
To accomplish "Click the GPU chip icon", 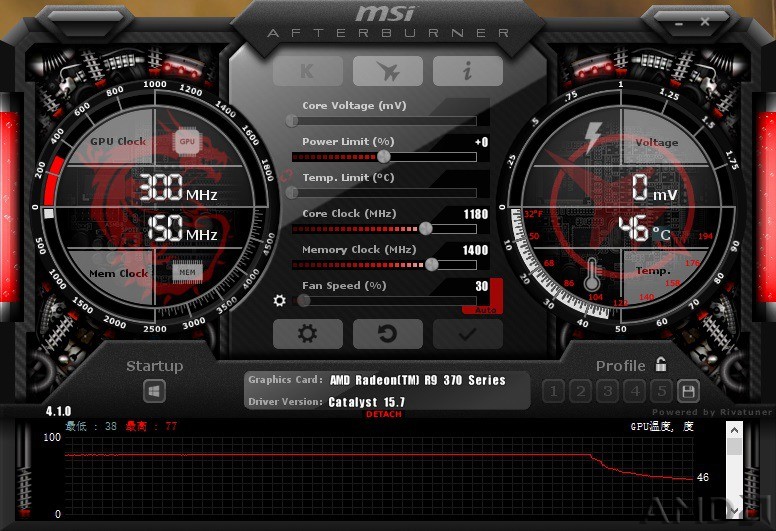I will pos(187,142).
